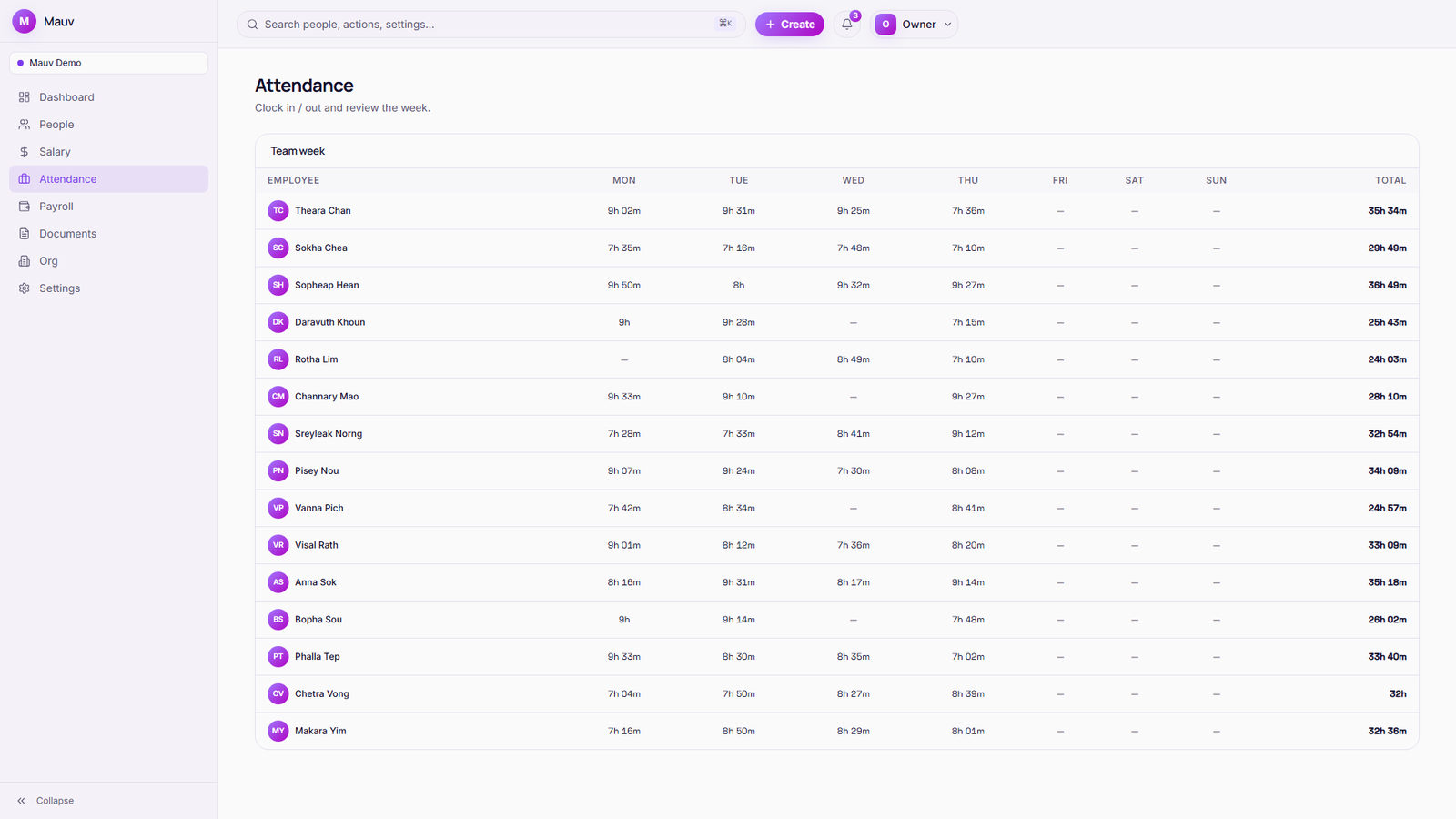Image resolution: width=1456 pixels, height=819 pixels.
Task: Open the Settings menu item
Action: click(109, 288)
